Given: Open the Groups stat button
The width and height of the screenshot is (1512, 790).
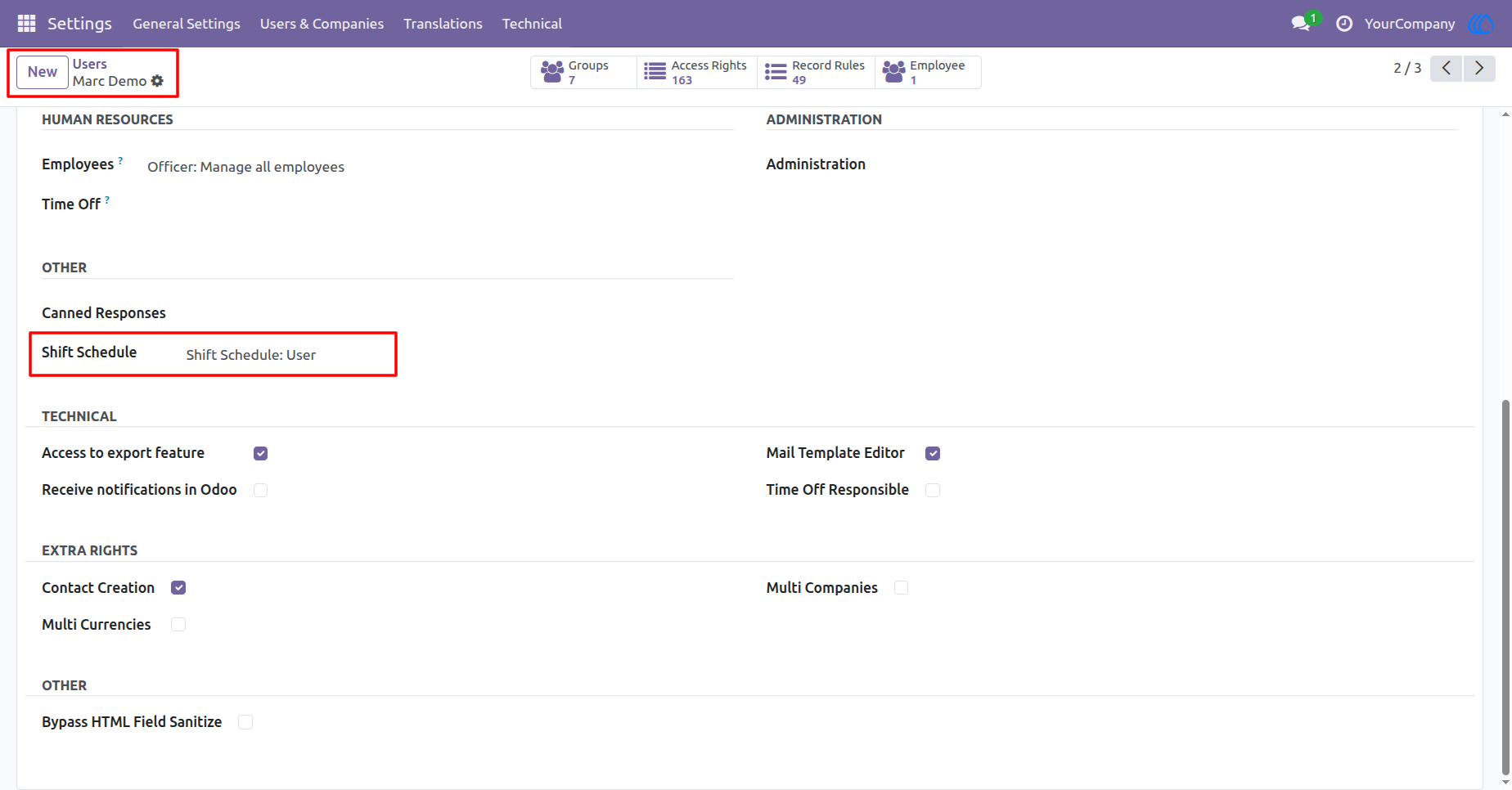Looking at the screenshot, I should (583, 72).
